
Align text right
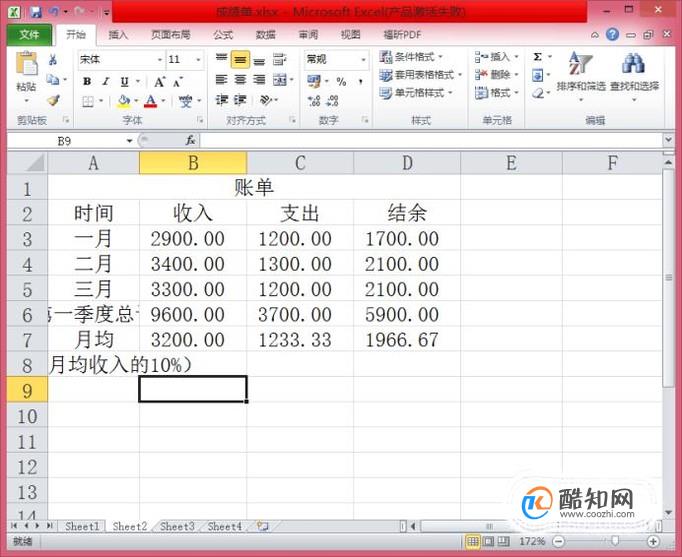259,80
